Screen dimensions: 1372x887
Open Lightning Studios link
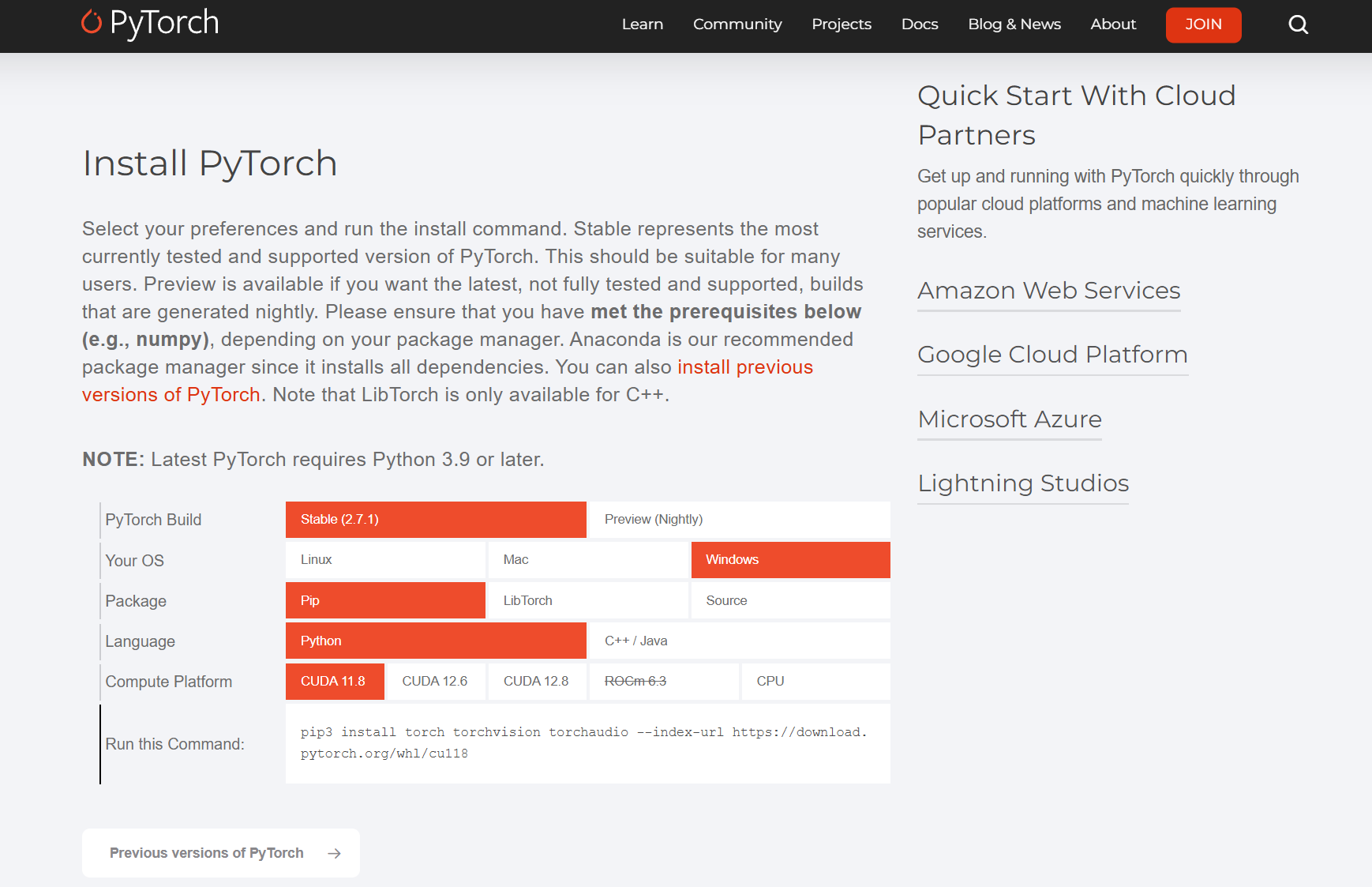(1023, 483)
